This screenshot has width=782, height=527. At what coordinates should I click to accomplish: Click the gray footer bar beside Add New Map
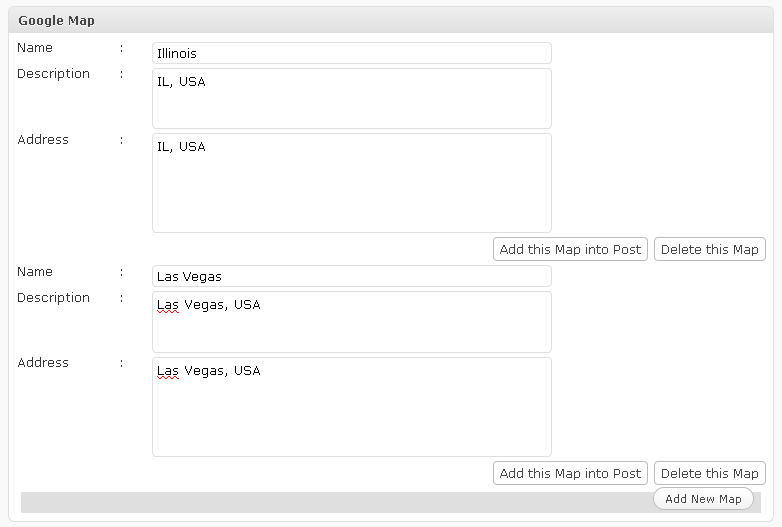point(337,503)
